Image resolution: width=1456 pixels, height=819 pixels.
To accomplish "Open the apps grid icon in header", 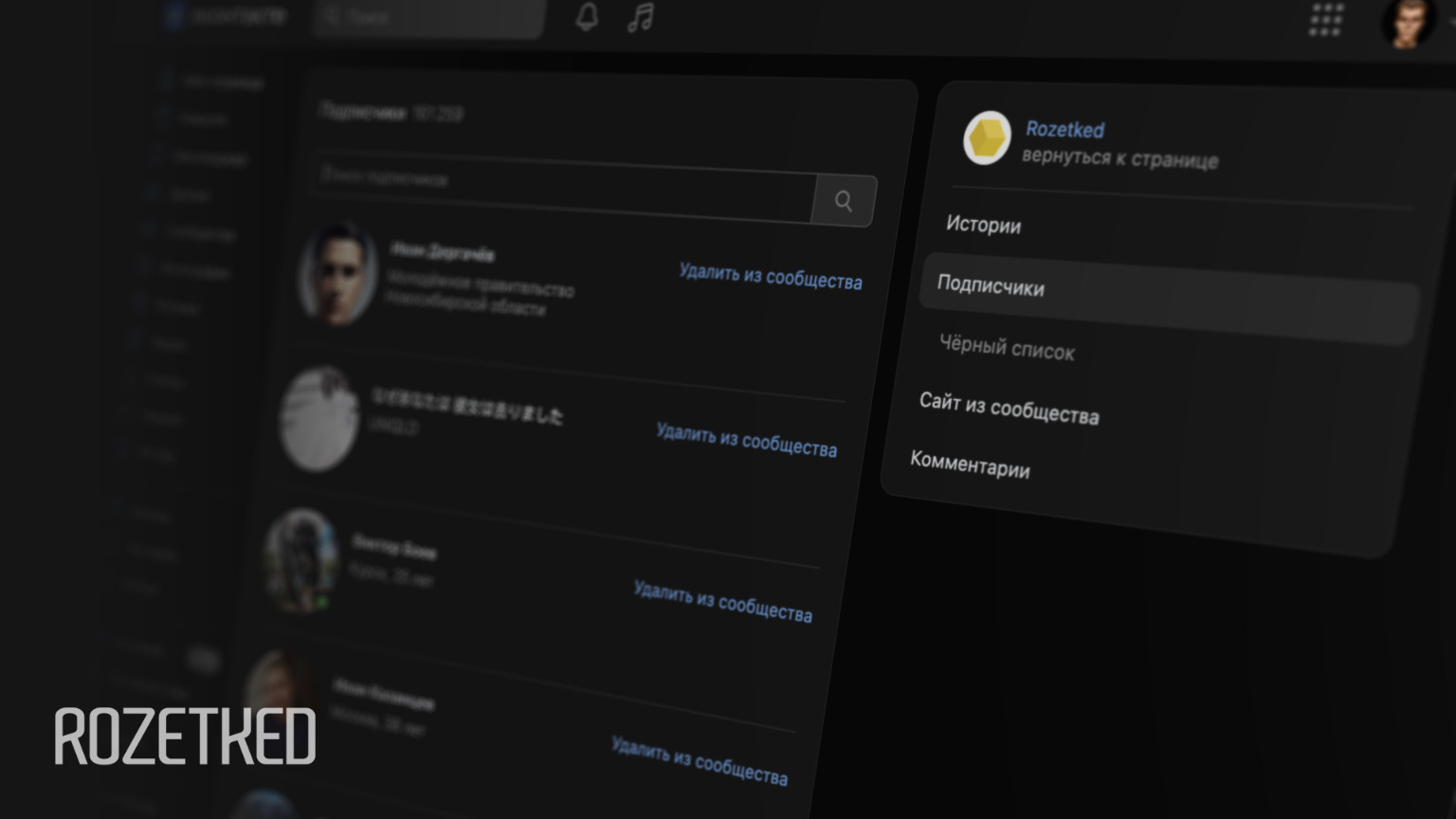I will (1325, 19).
